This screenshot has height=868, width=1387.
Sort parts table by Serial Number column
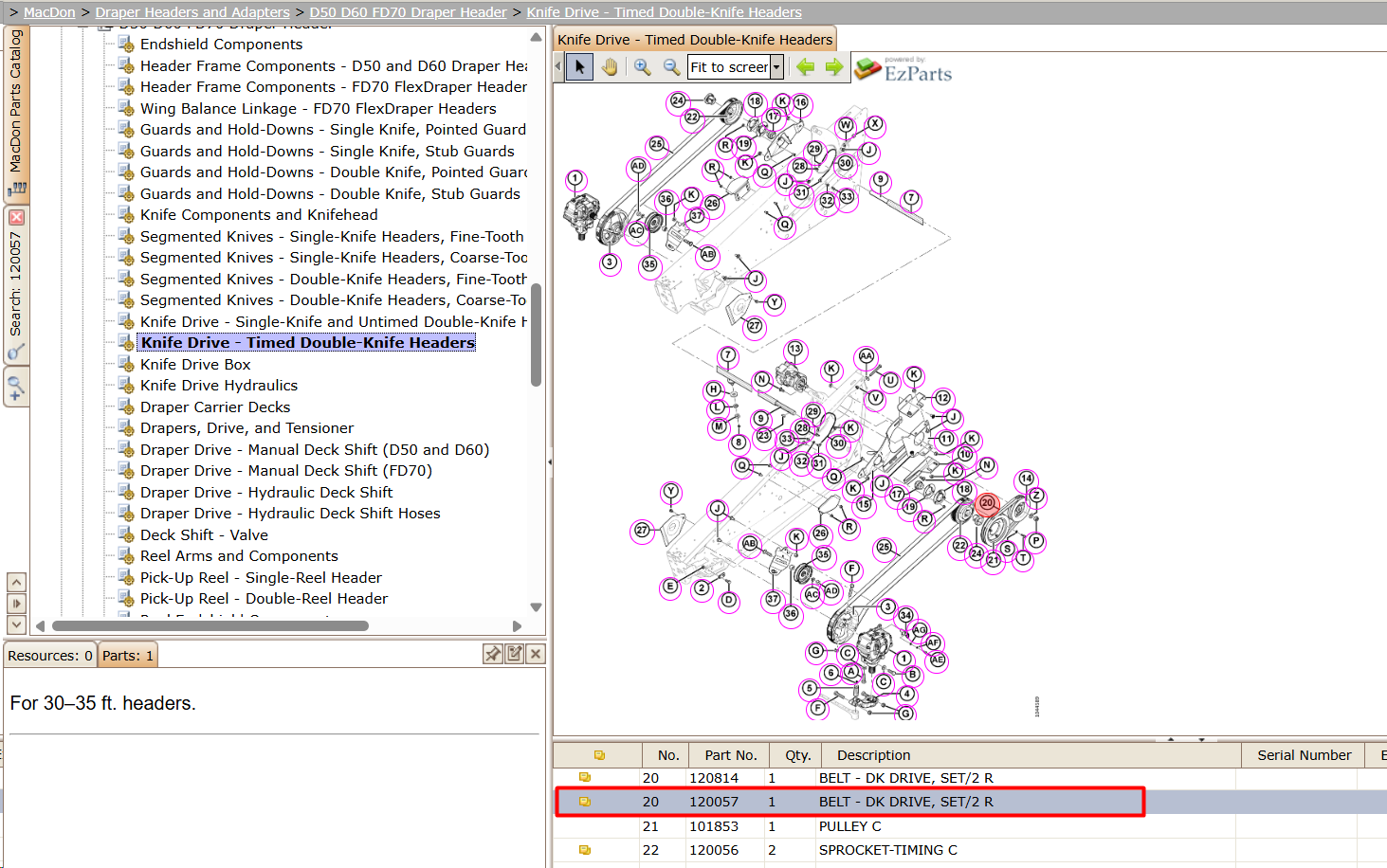click(x=1304, y=755)
